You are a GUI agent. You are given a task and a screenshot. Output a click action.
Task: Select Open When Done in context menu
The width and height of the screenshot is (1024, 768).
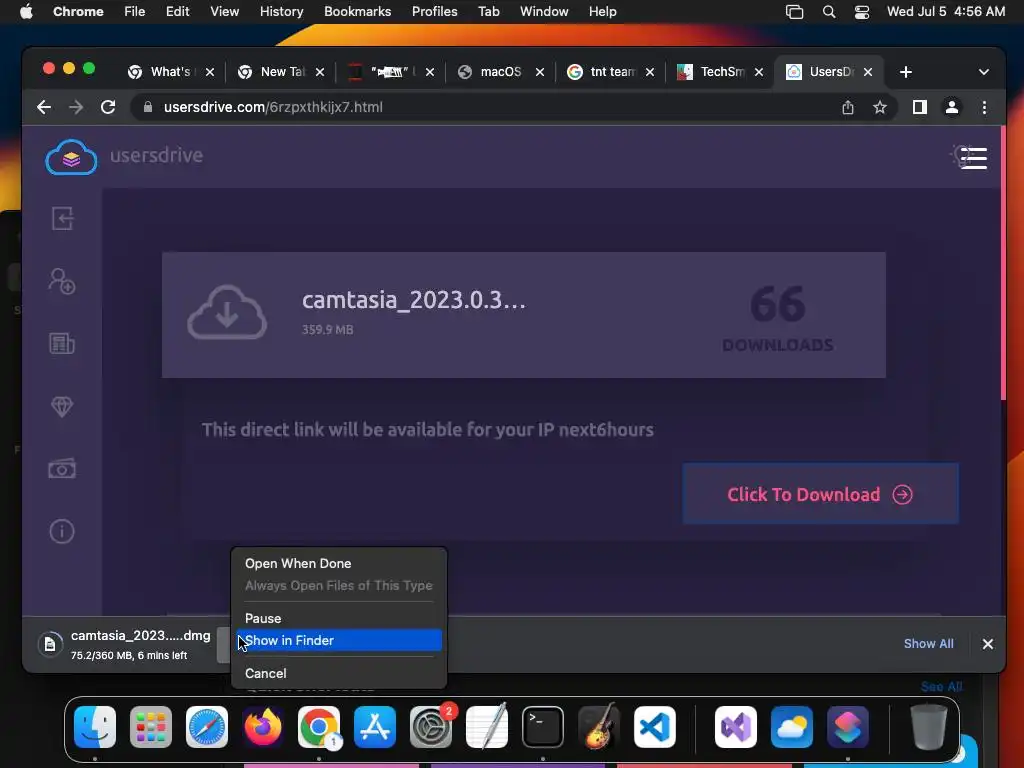[x=339, y=563]
